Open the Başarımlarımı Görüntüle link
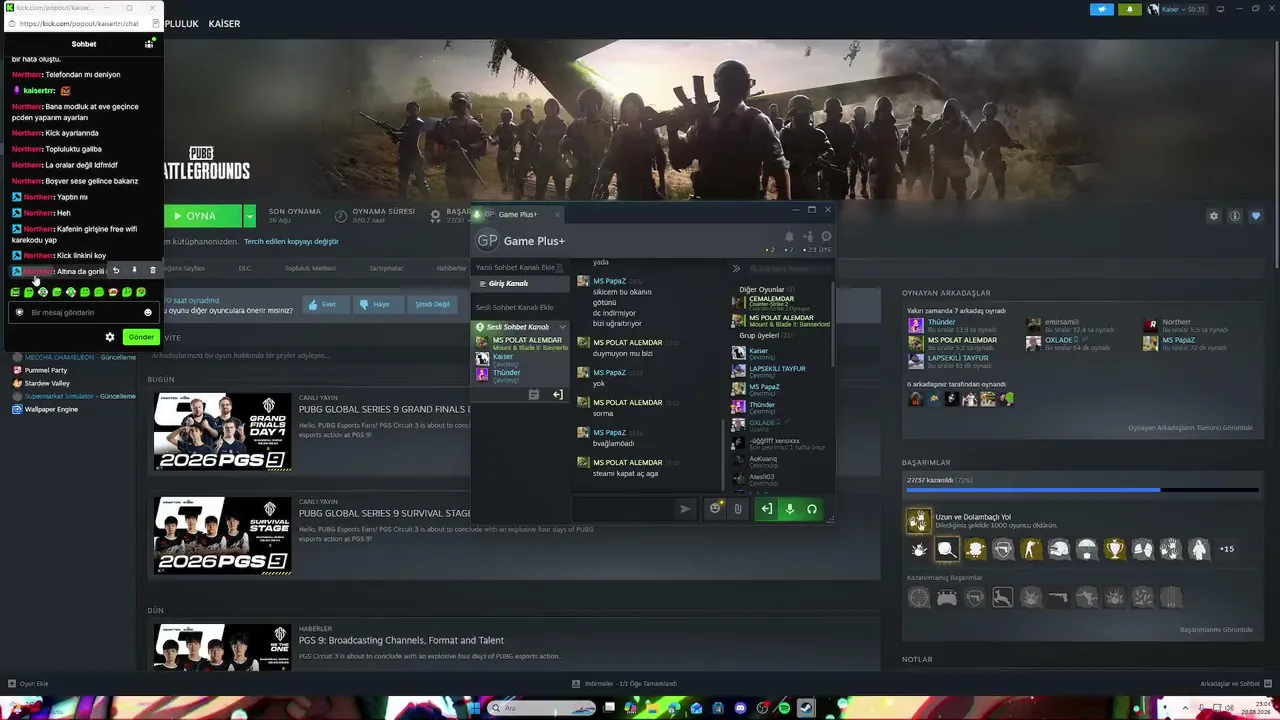This screenshot has width=1280, height=720. click(x=1216, y=630)
